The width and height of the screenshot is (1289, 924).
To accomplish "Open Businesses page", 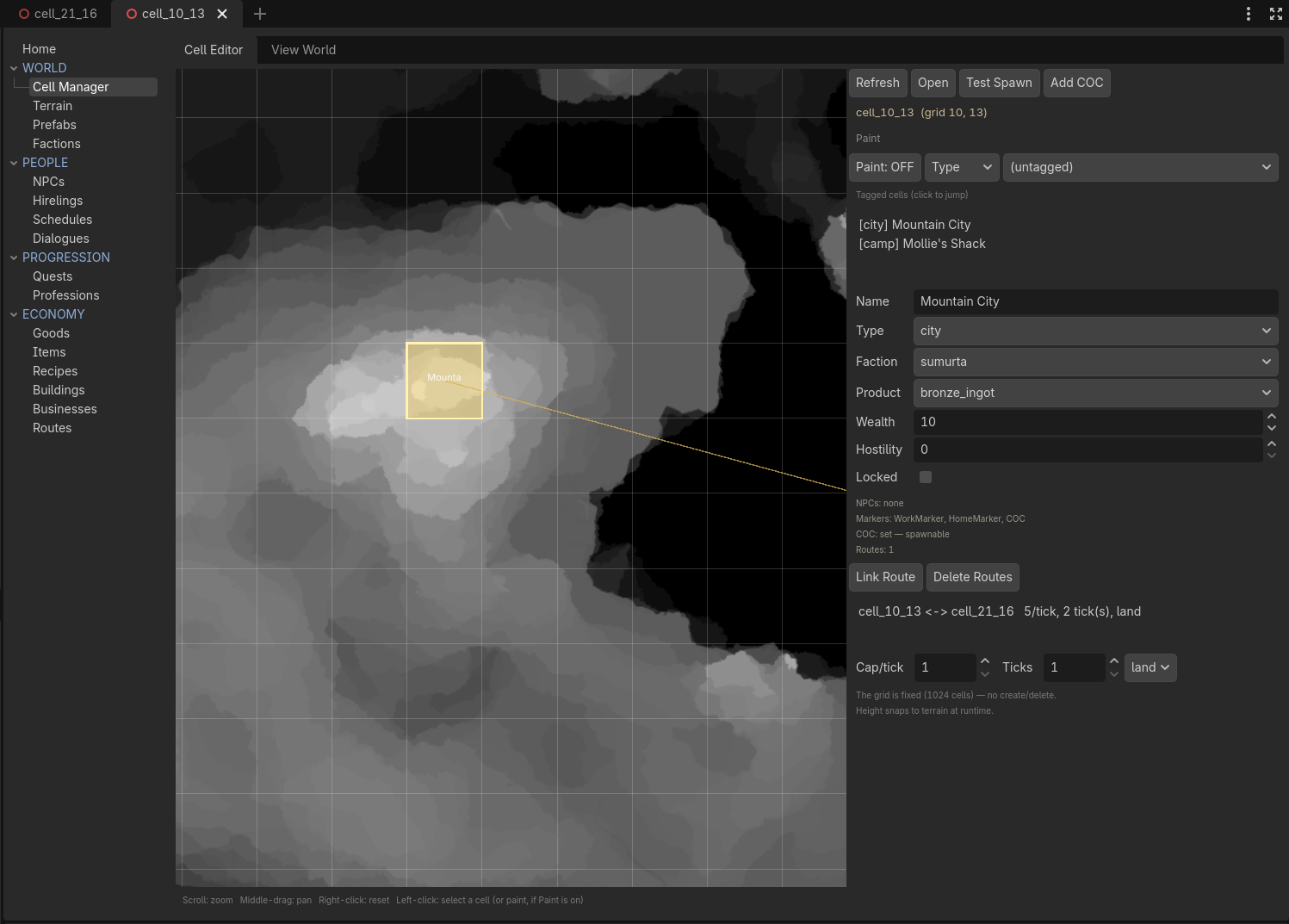I will pyautogui.click(x=65, y=409).
